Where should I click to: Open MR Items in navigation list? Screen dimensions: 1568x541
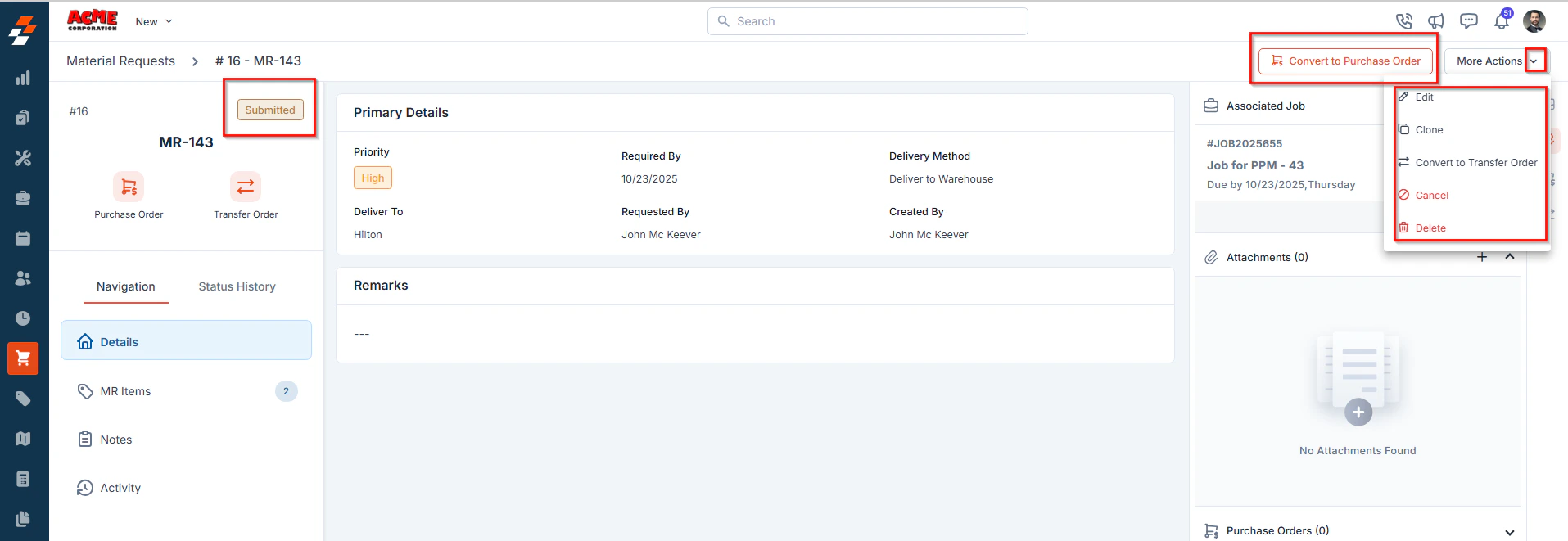pyautogui.click(x=187, y=391)
